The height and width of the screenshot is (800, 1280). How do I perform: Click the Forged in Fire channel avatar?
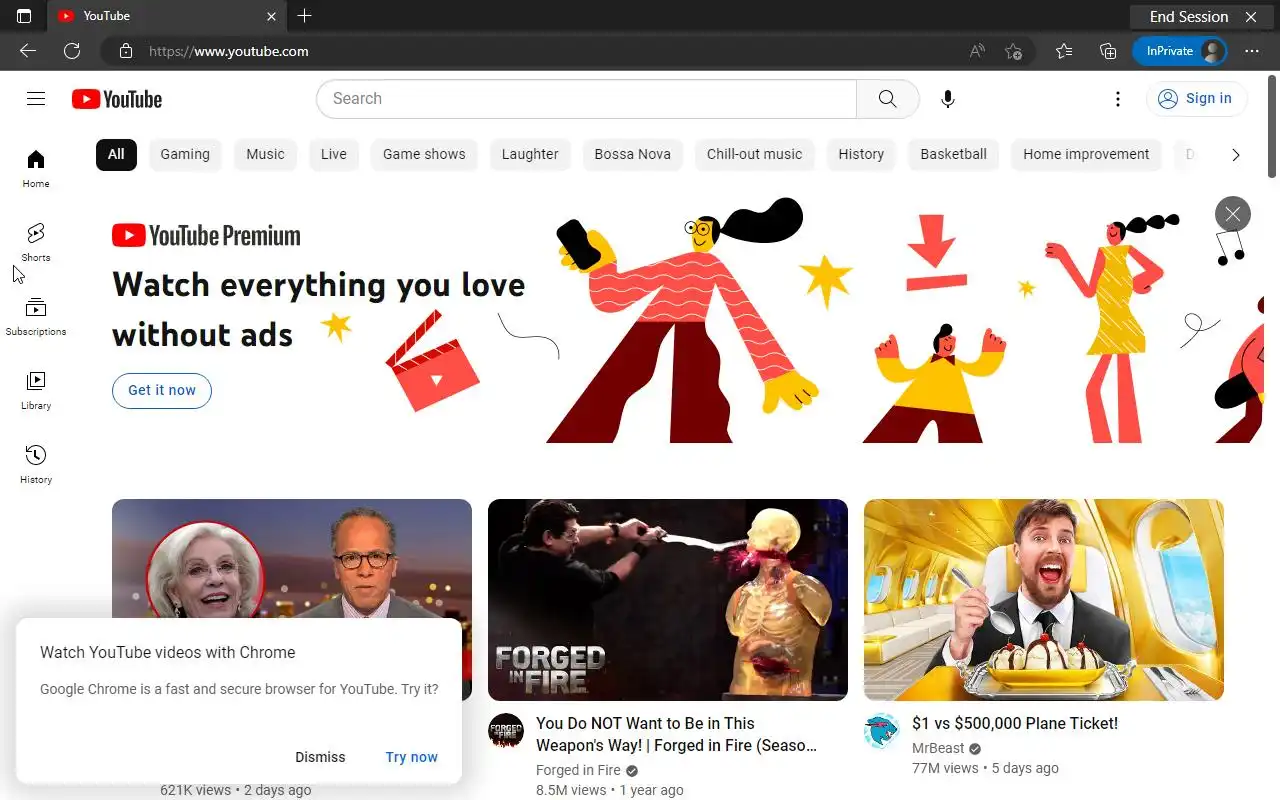pyautogui.click(x=506, y=731)
